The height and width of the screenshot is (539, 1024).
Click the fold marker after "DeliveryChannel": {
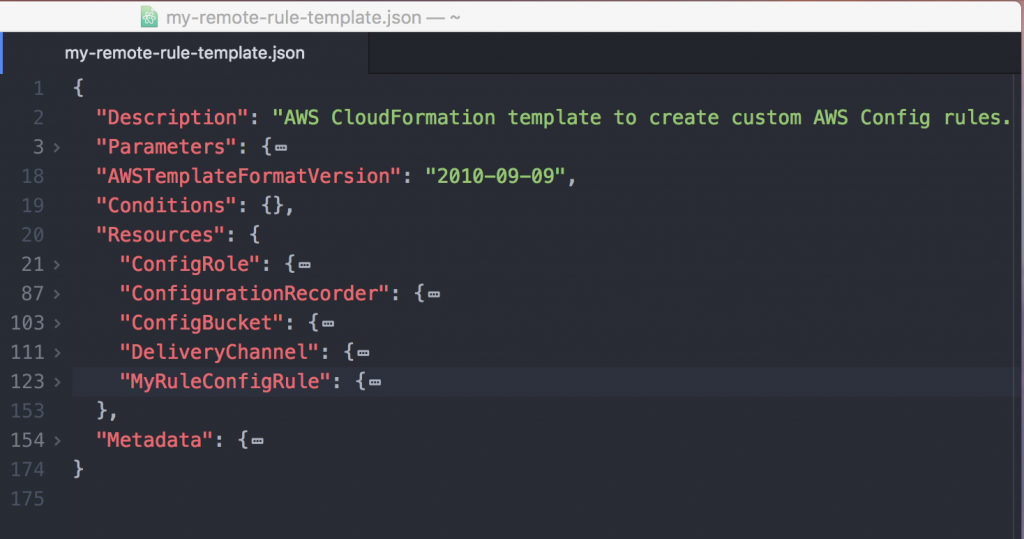tap(363, 353)
